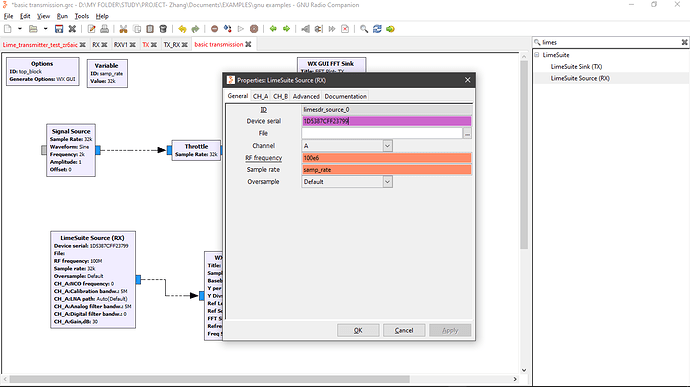690x387 pixels.
Task: Cancel the properties dialog
Action: click(404, 330)
